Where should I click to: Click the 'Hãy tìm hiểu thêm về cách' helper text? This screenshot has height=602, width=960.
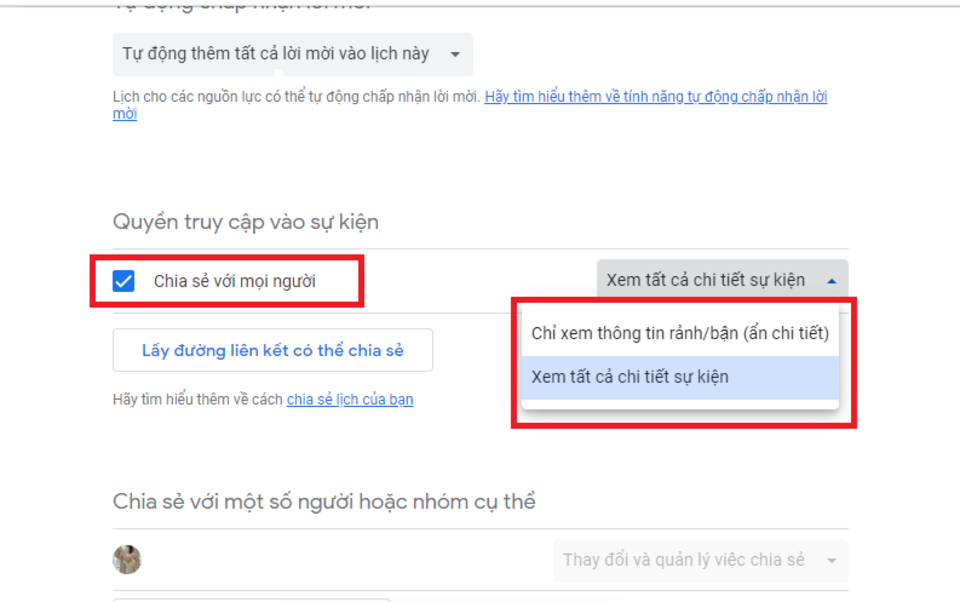(198, 400)
